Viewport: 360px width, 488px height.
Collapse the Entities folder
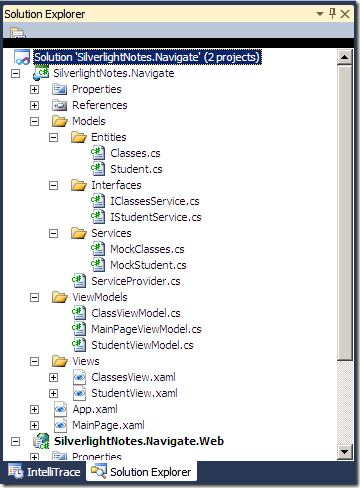pos(53,137)
